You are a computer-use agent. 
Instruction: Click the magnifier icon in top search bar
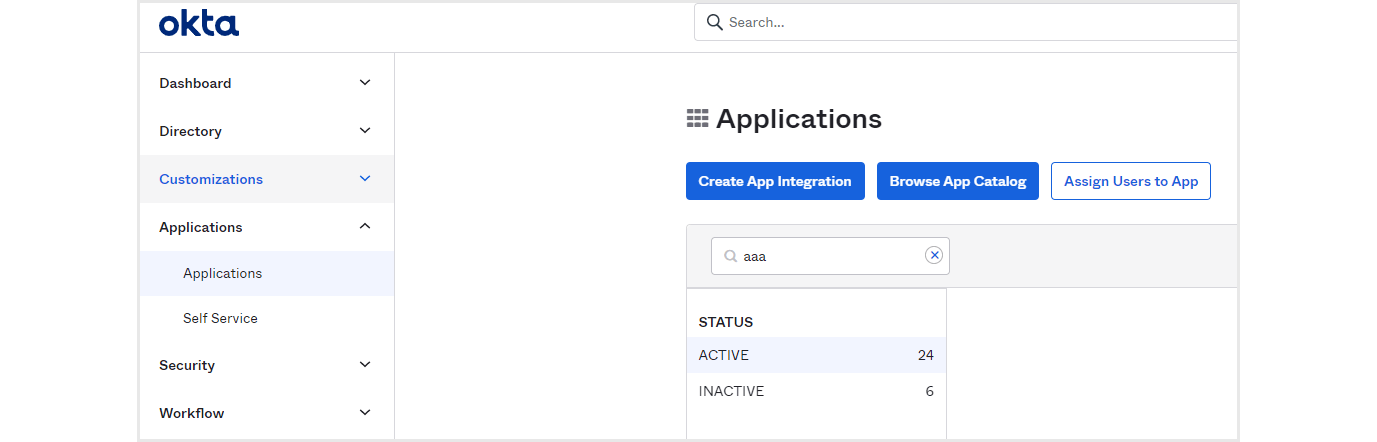tap(714, 22)
